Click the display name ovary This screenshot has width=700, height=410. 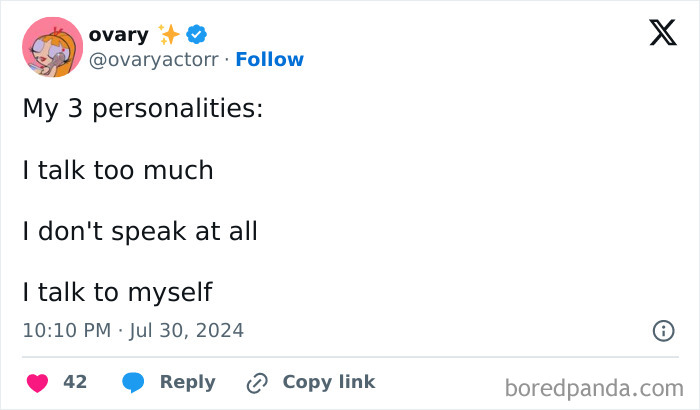(x=118, y=35)
